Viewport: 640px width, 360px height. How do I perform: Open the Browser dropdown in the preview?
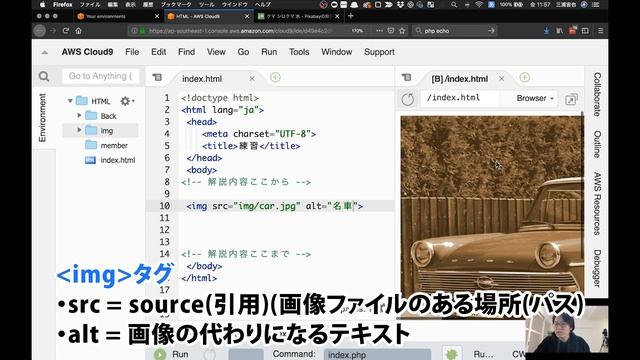535,98
